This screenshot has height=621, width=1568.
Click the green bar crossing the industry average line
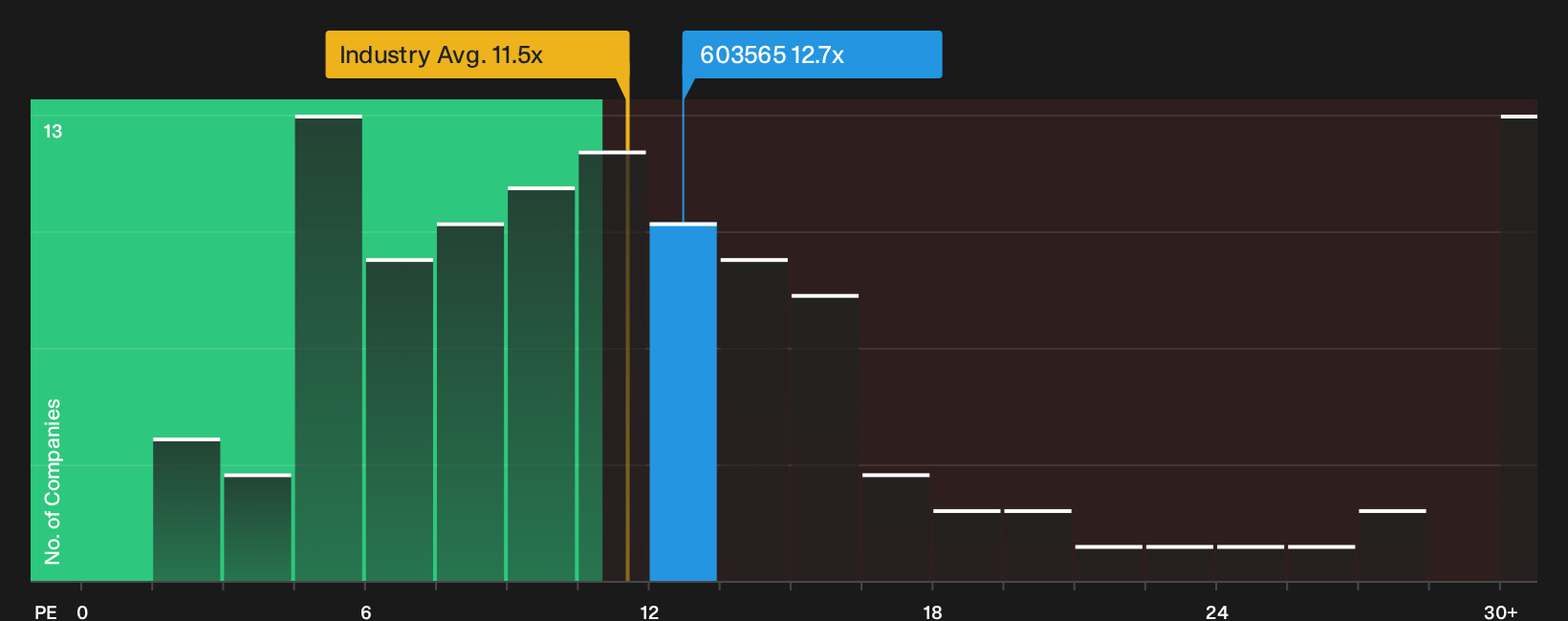[x=612, y=366]
